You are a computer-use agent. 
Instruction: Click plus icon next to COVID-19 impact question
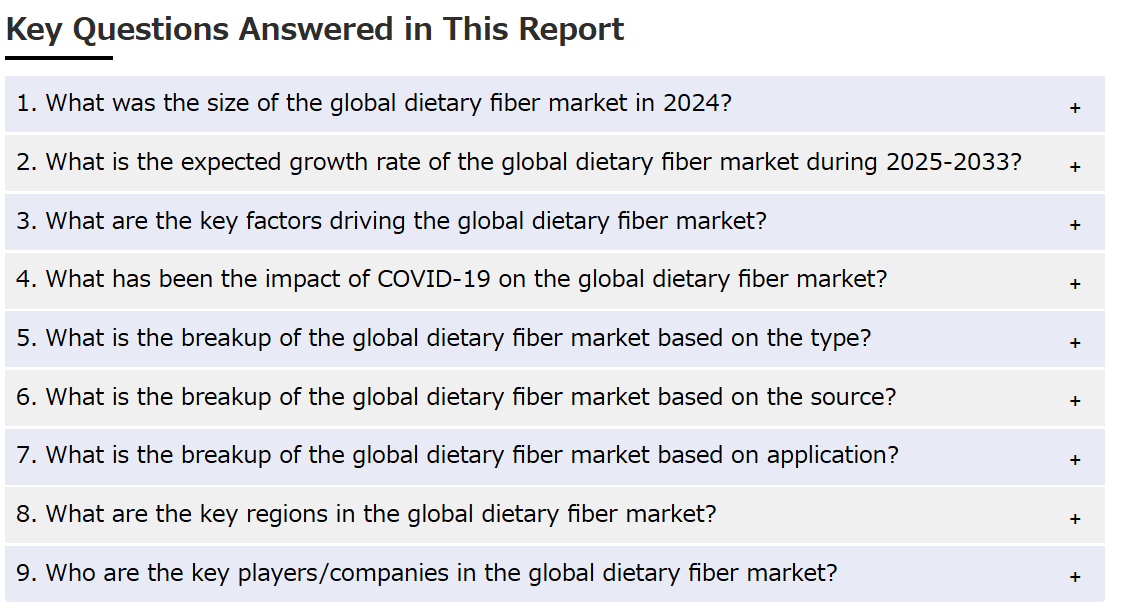click(x=1075, y=284)
